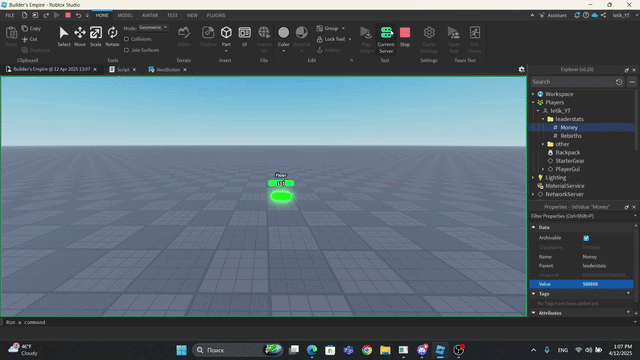
Task: Pop out the Explorer panel
Action: pos(627,70)
